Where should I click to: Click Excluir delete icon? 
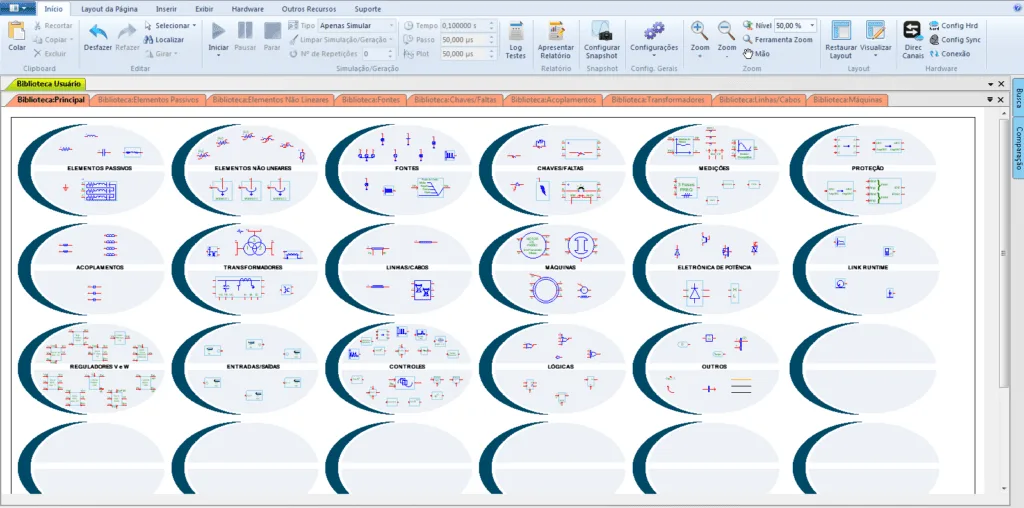(x=37, y=54)
